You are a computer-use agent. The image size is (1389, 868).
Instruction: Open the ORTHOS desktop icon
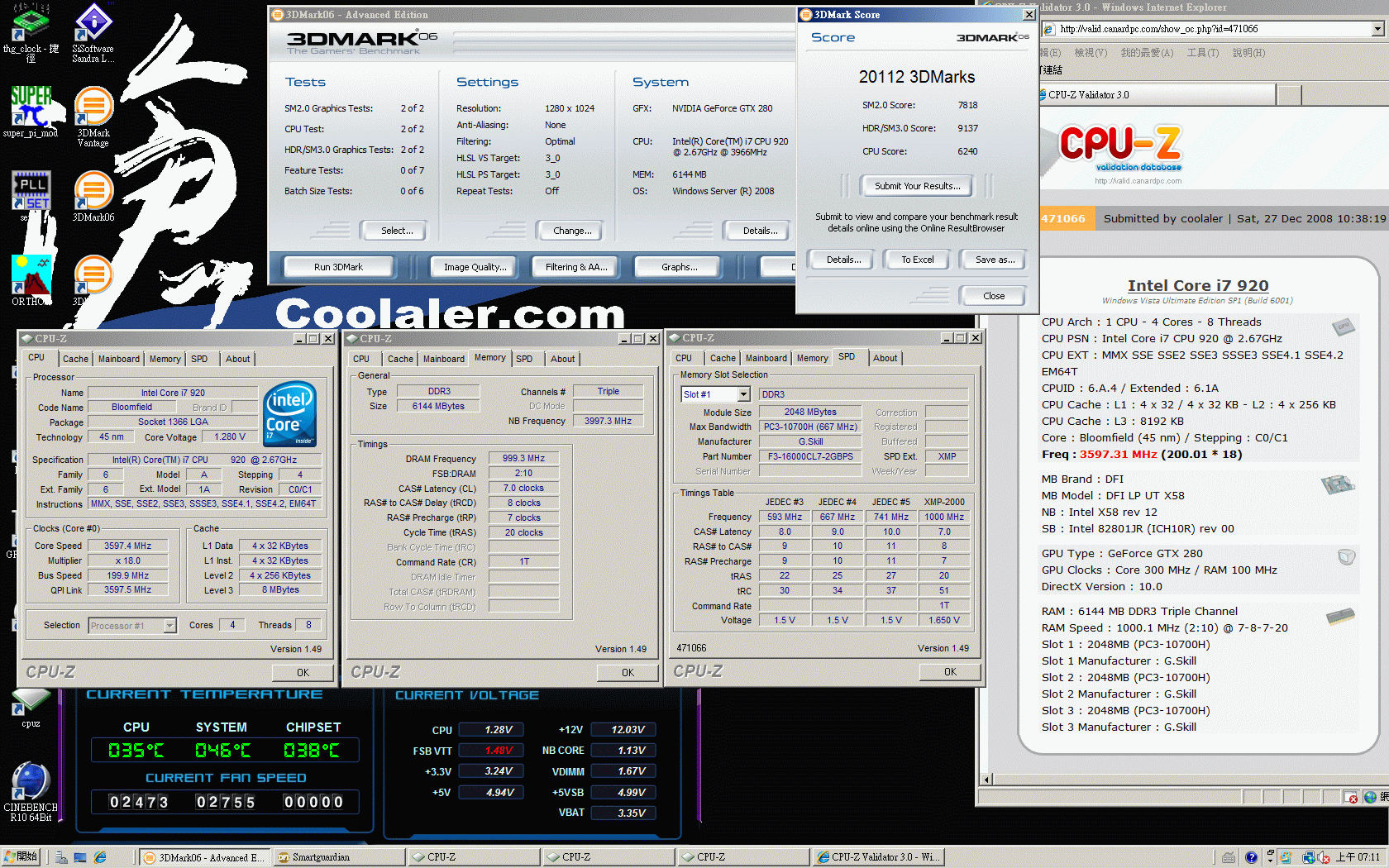(31, 281)
